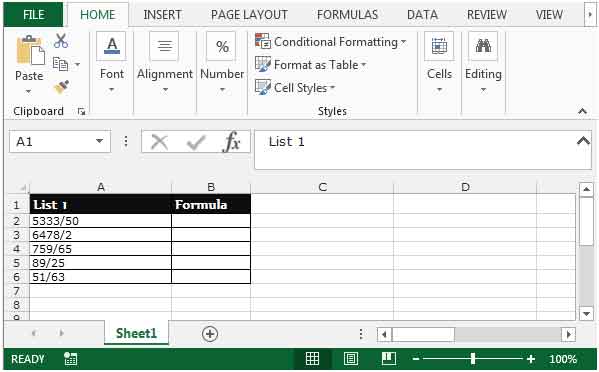Viewport: 599px width, 372px height.
Task: Show more ribbon tabs arrow
Action: tap(590, 15)
